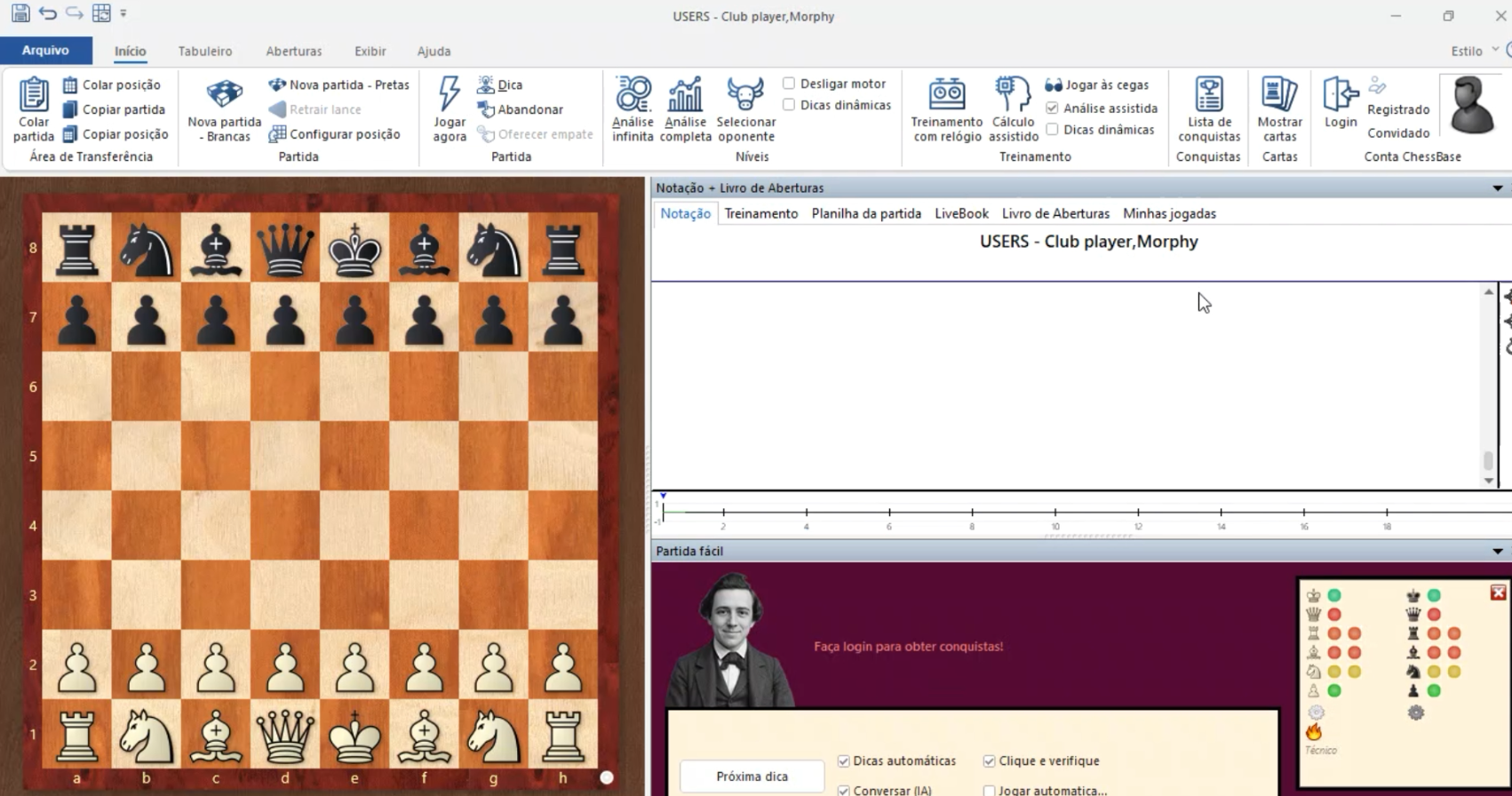Screen dimensions: 1512x796
Task: Click Mostrar cartas
Action: pos(1279,110)
